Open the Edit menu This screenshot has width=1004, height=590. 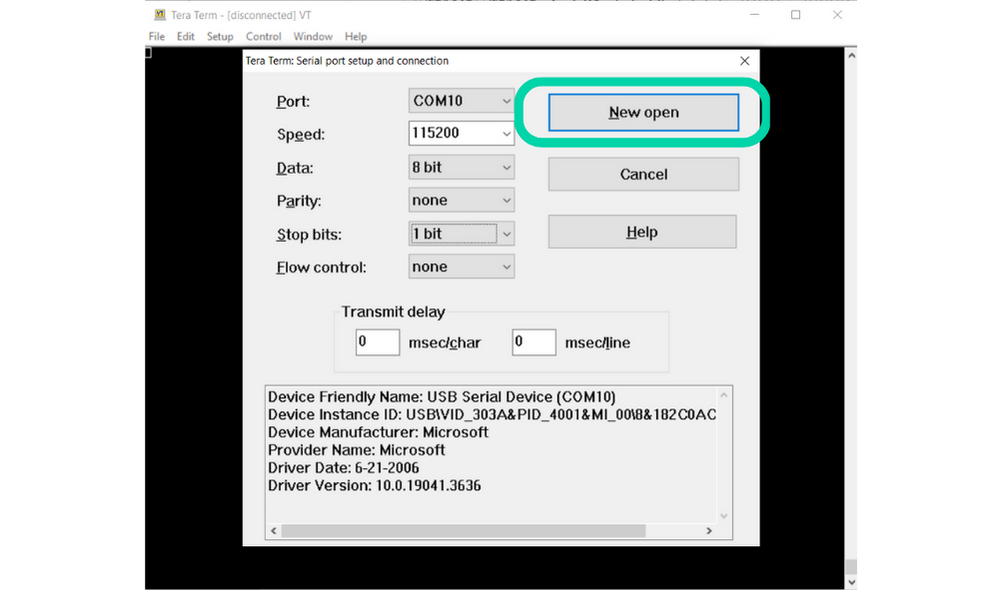pyautogui.click(x=186, y=37)
